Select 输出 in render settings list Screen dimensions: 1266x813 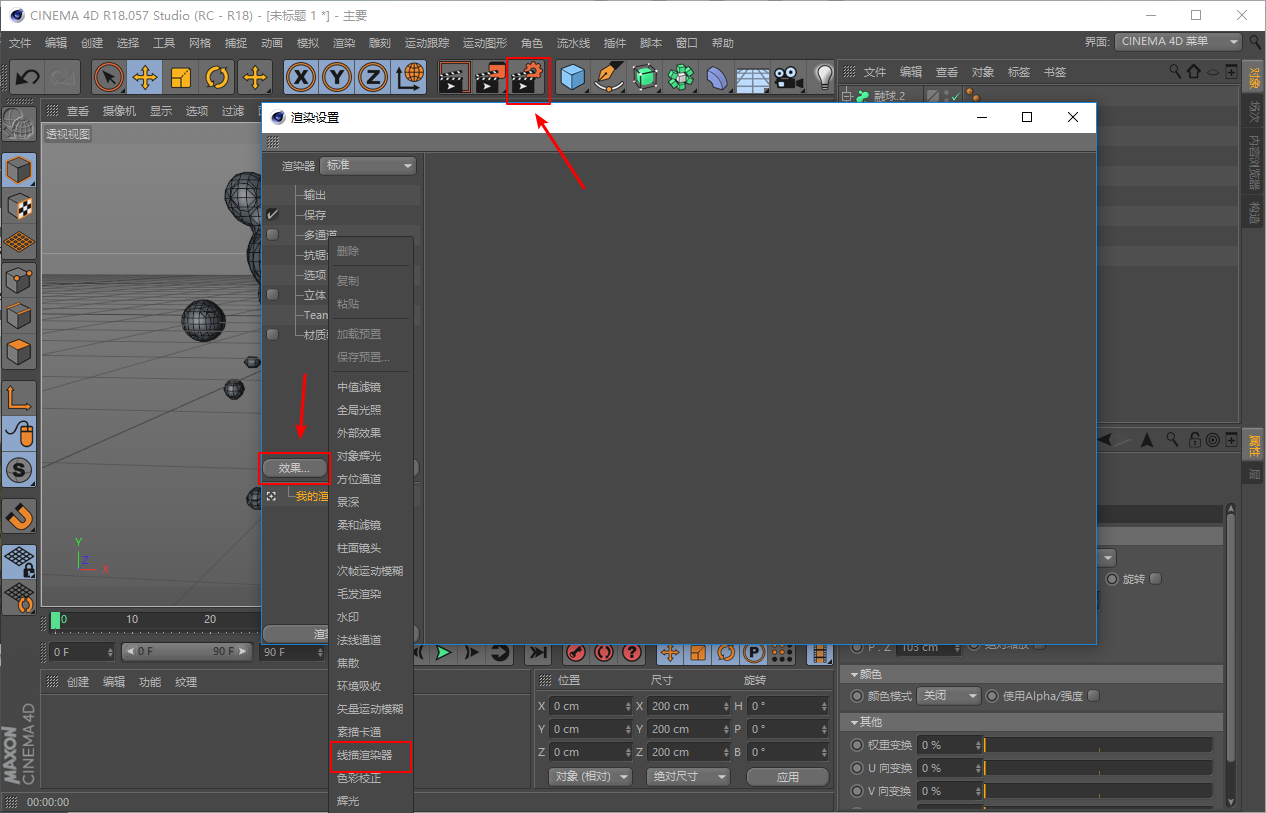coord(315,195)
